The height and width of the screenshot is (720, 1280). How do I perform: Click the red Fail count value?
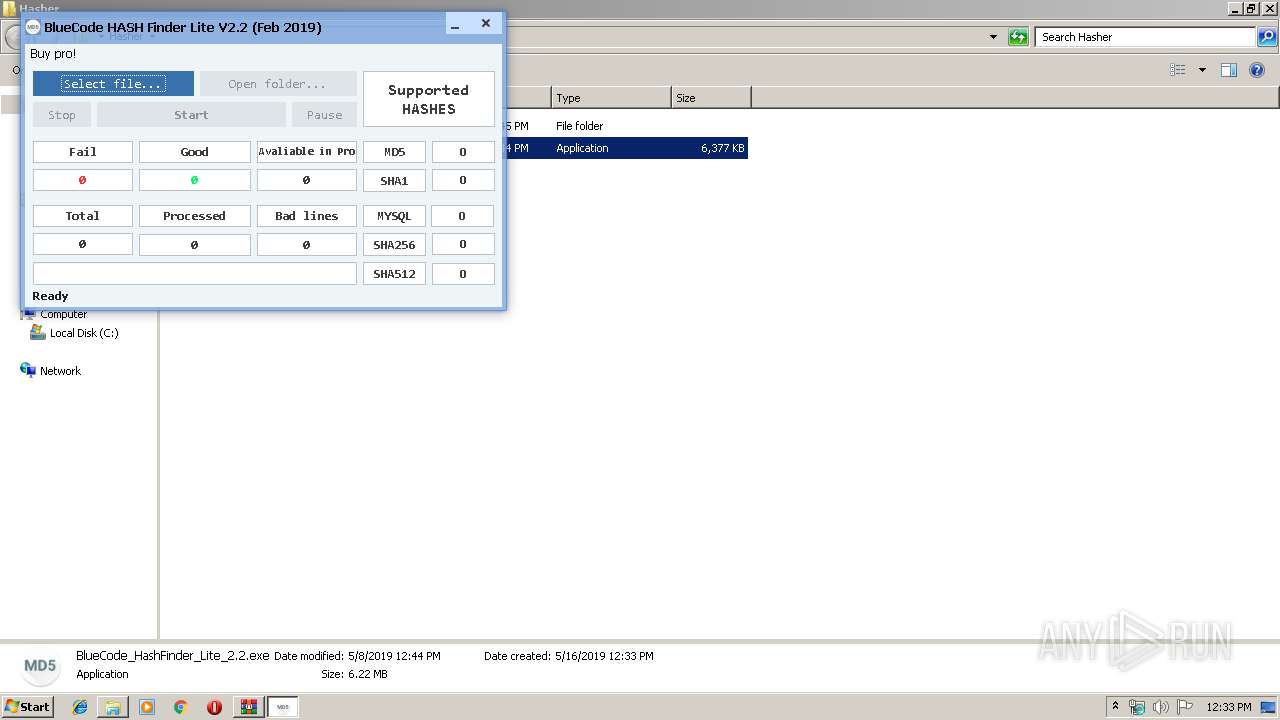(83, 181)
